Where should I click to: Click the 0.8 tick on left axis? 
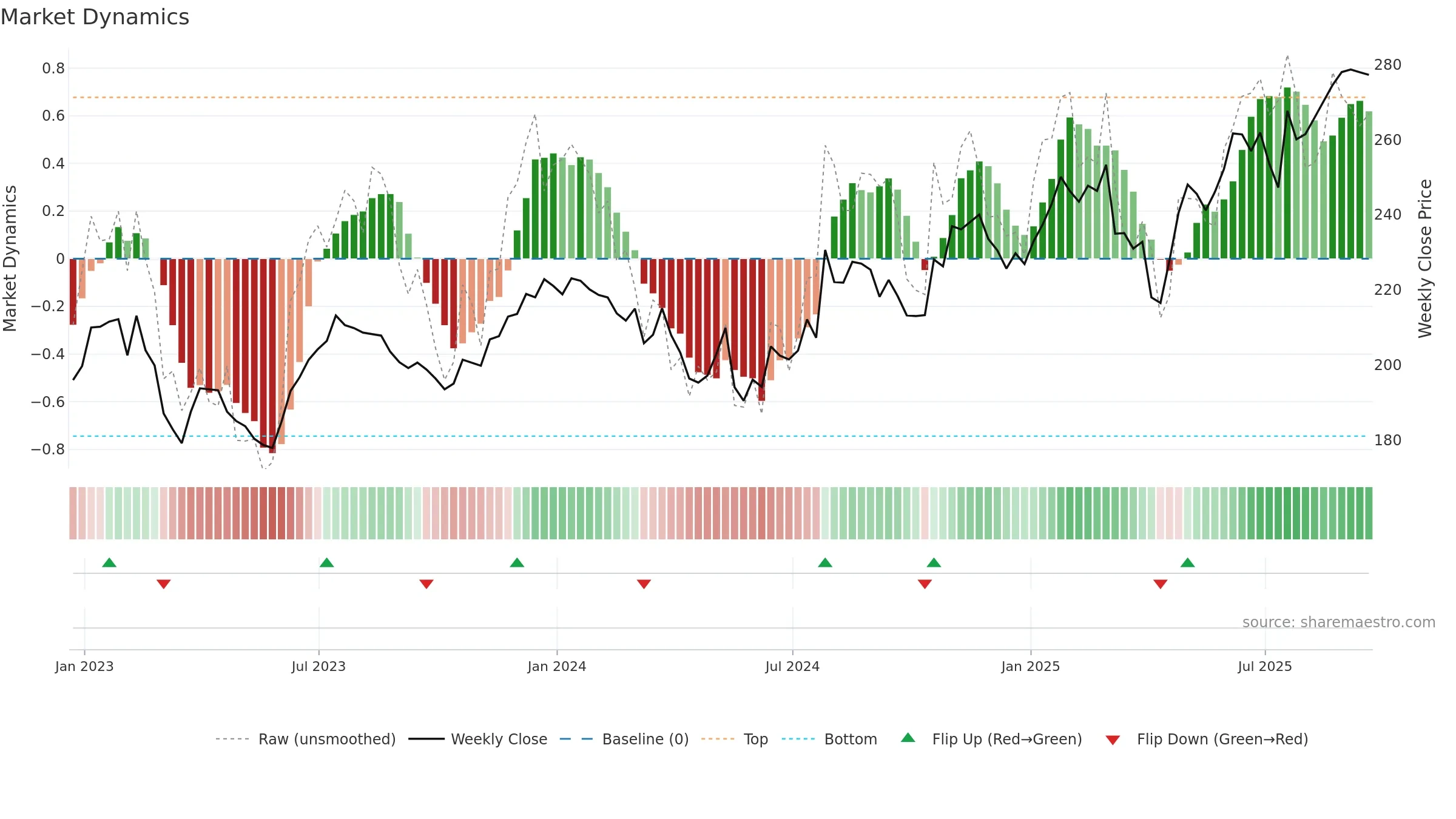pos(53,68)
